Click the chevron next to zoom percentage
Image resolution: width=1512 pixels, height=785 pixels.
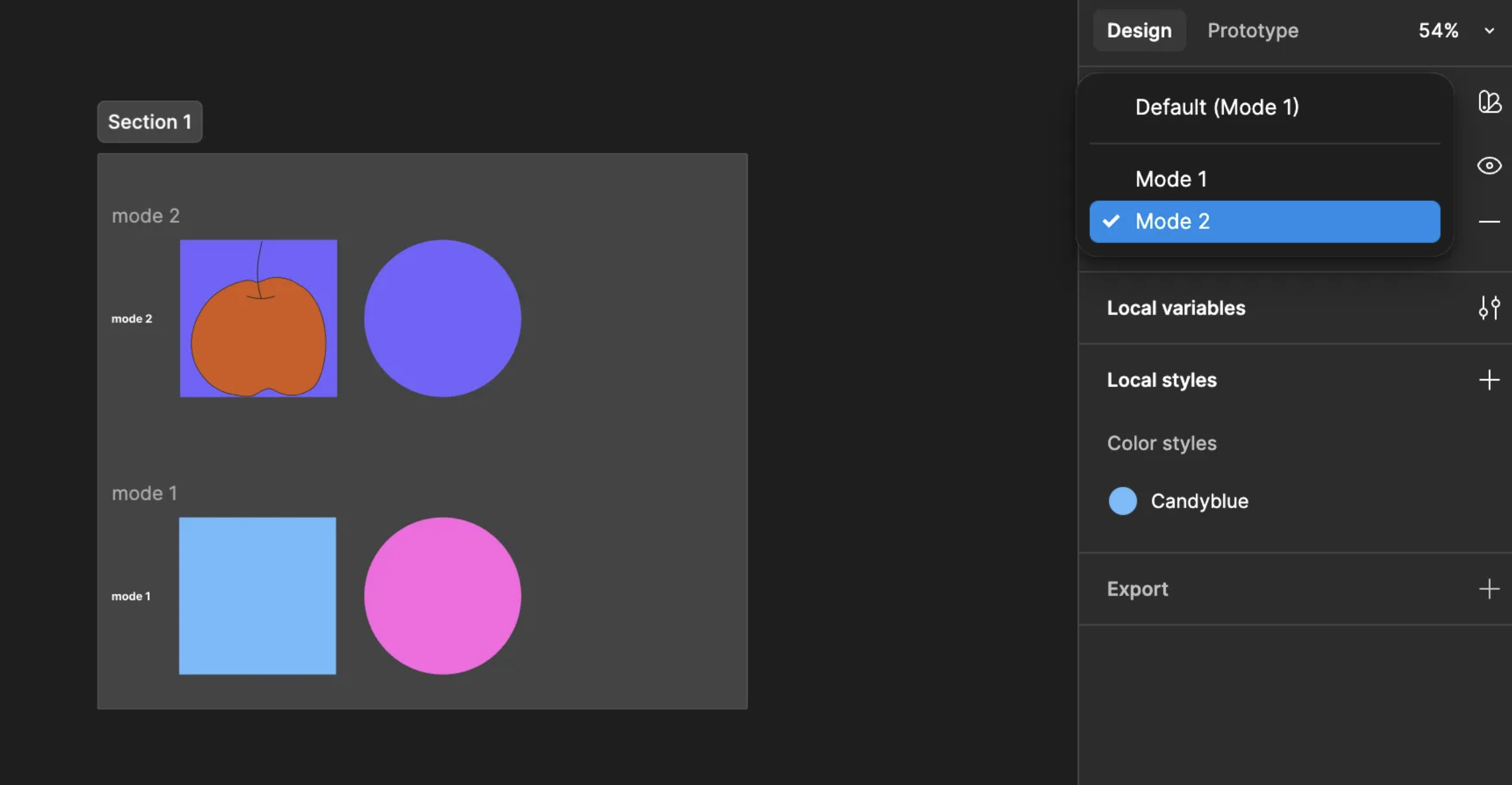click(x=1489, y=30)
